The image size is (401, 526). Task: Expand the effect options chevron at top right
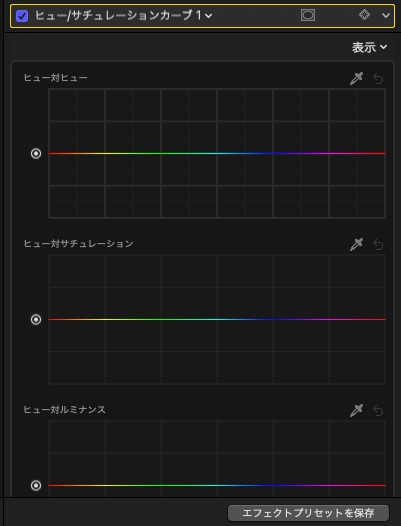point(386,15)
